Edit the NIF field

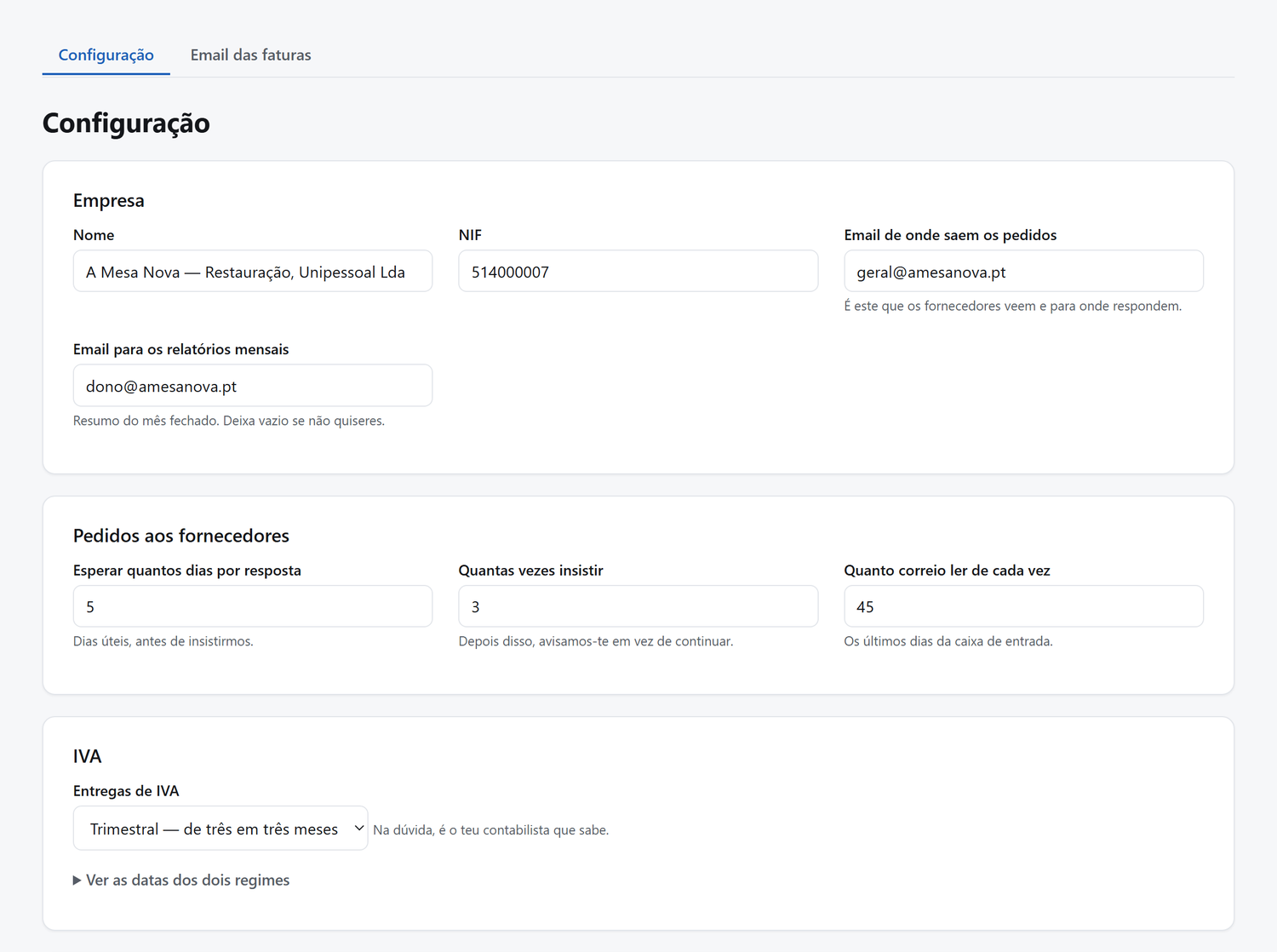coord(638,272)
